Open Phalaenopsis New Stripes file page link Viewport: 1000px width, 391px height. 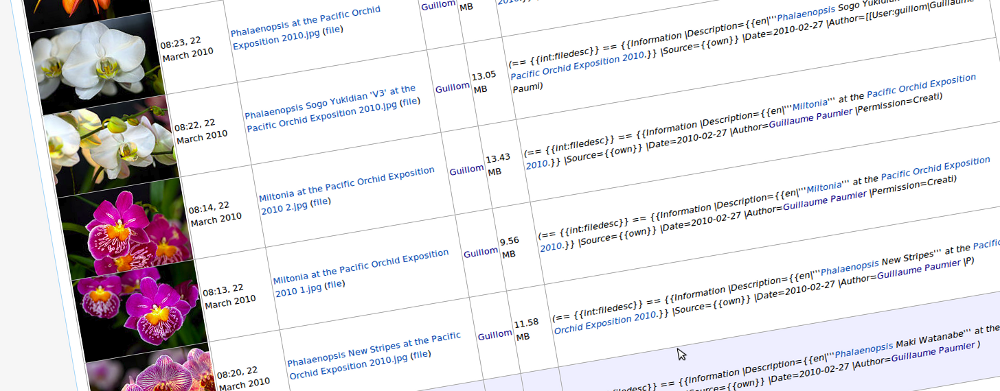point(374,356)
